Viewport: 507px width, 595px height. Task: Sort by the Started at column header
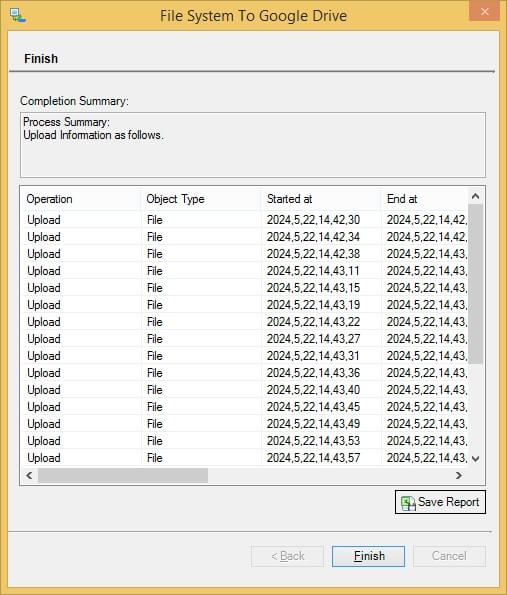(321, 199)
